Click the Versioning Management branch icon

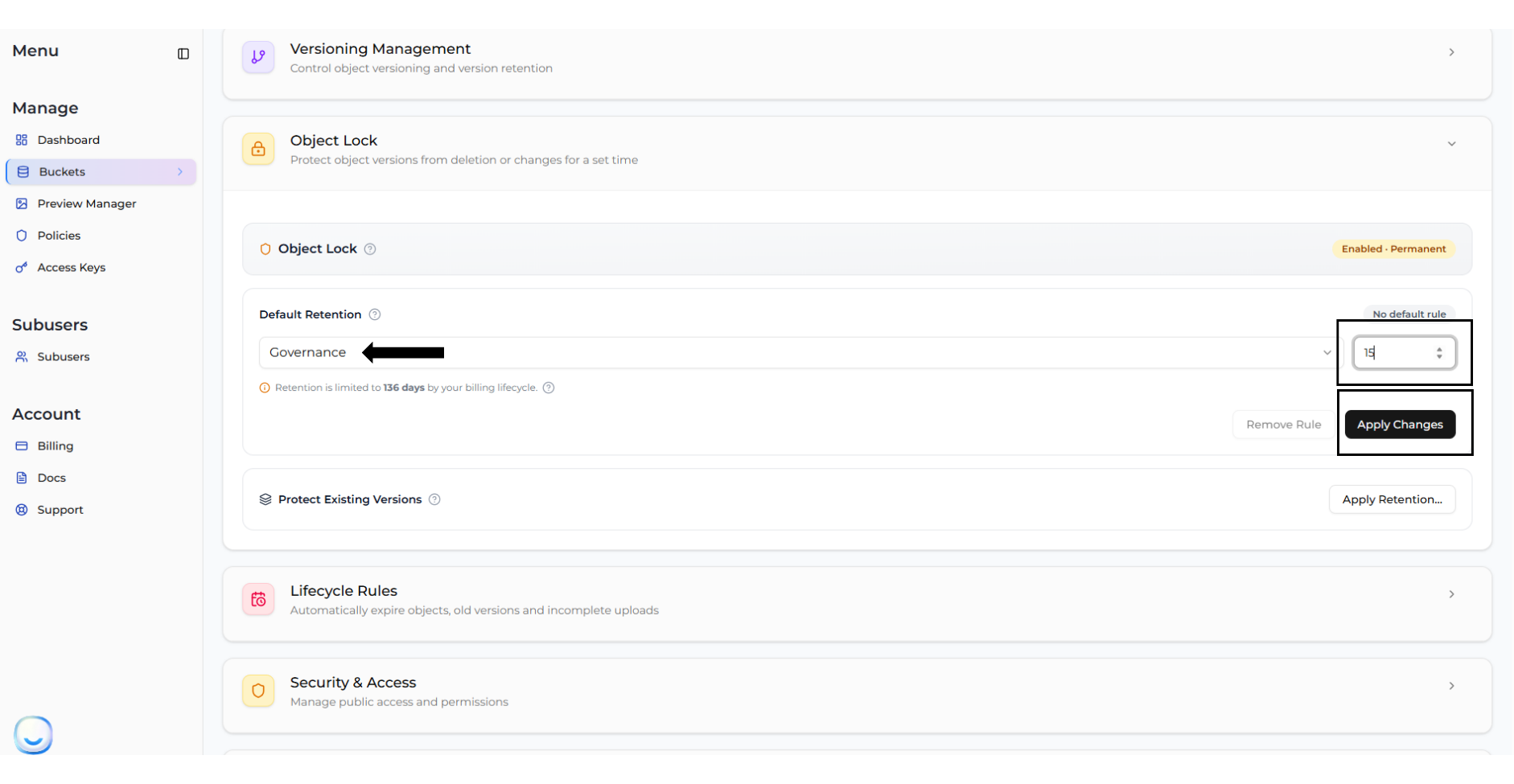point(258,57)
